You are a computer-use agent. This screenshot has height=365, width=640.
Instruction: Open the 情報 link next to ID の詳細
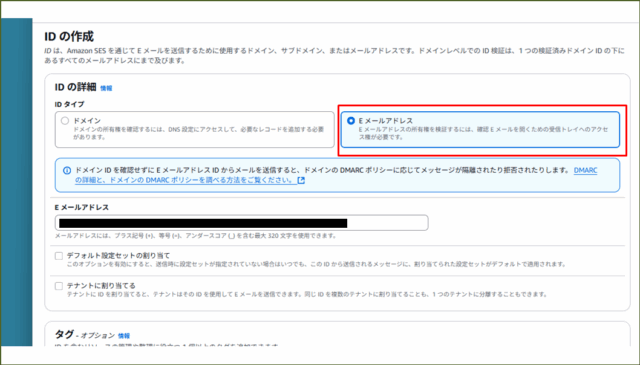(106, 88)
